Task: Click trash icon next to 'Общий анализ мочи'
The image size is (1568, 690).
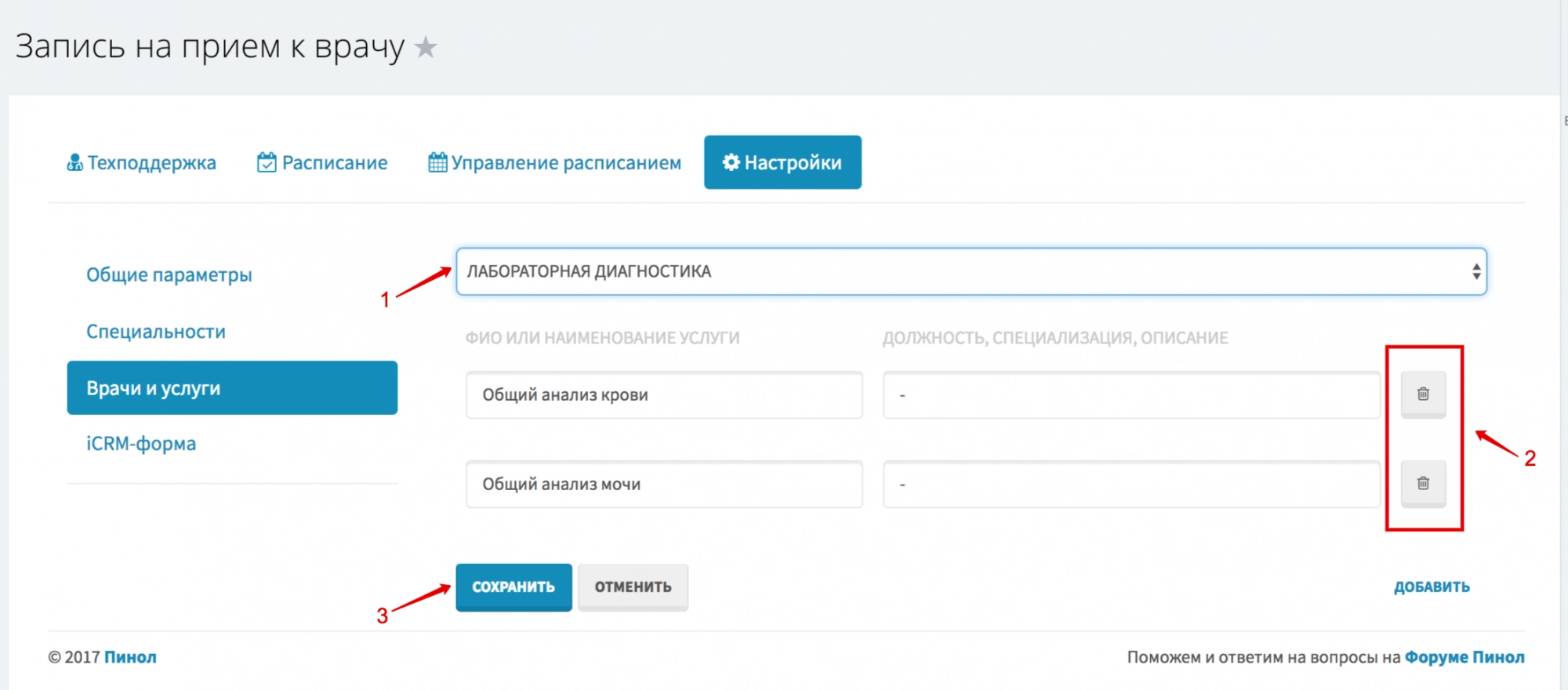Action: (1423, 484)
